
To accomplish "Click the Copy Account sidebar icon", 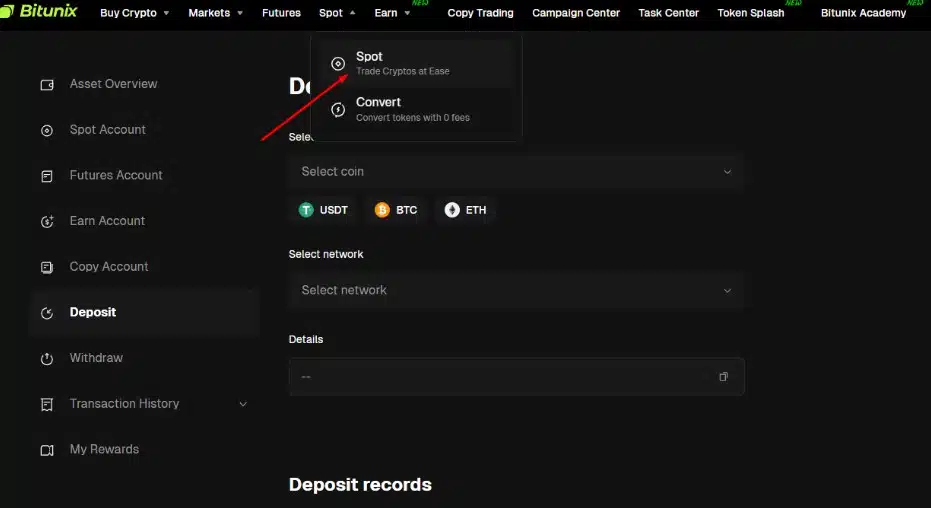I will (x=47, y=267).
